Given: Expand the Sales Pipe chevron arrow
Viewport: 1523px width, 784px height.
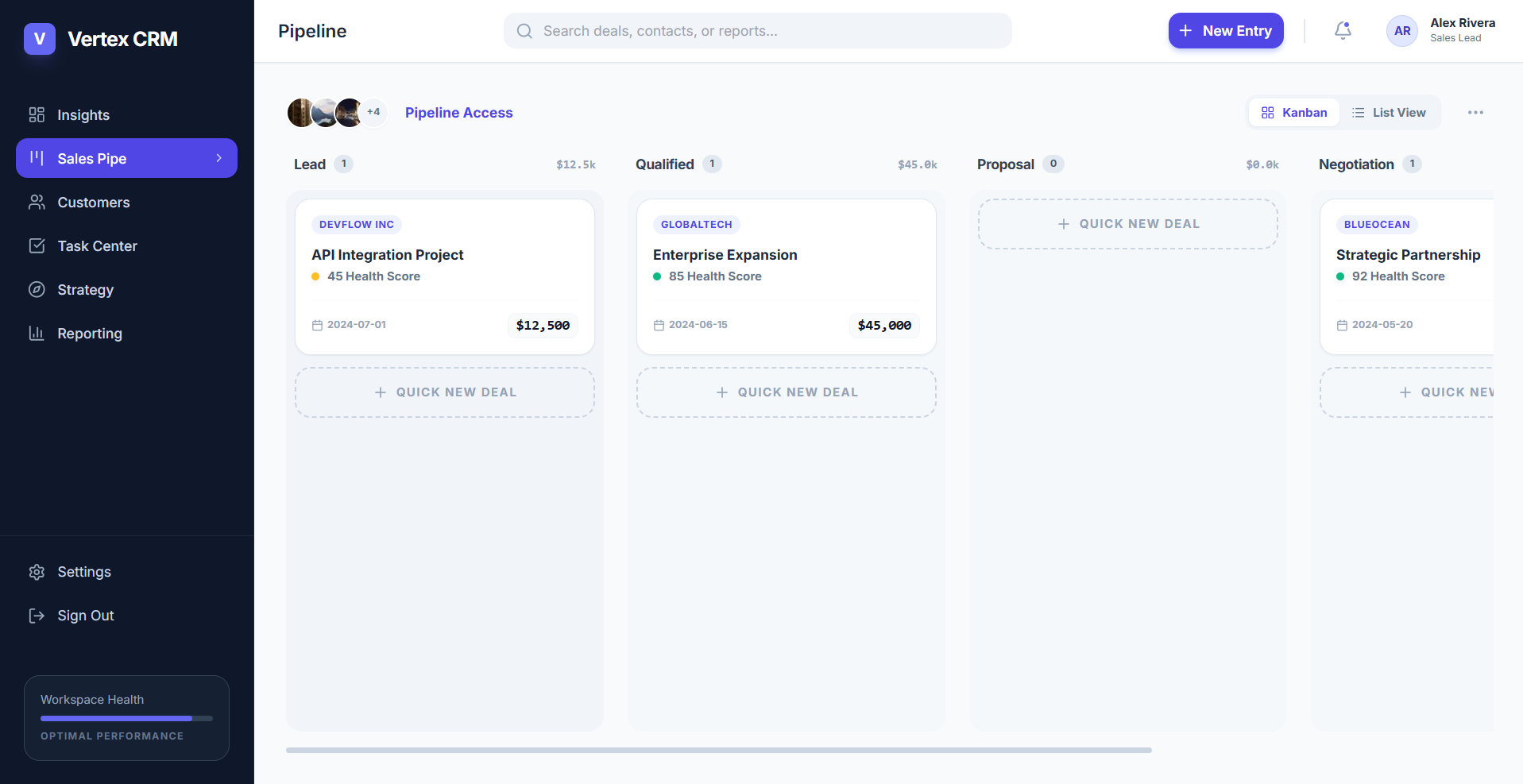Looking at the screenshot, I should click(219, 158).
